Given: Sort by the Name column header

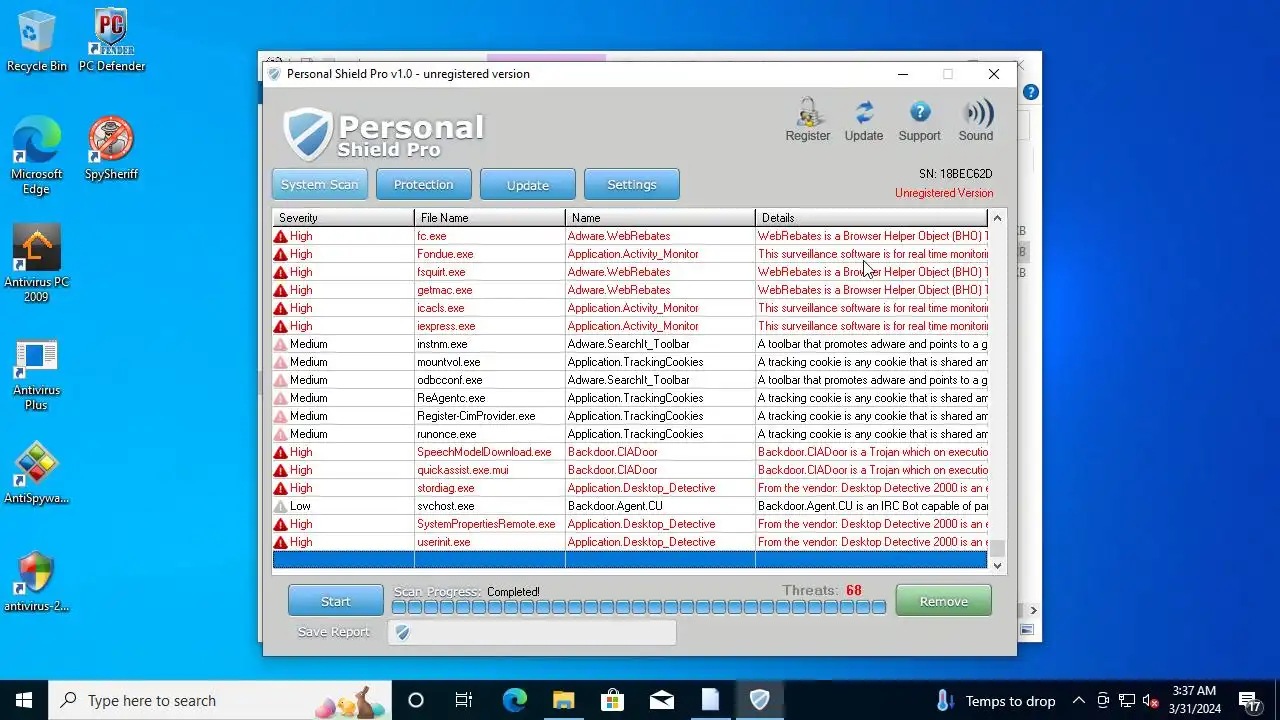Looking at the screenshot, I should [x=660, y=218].
